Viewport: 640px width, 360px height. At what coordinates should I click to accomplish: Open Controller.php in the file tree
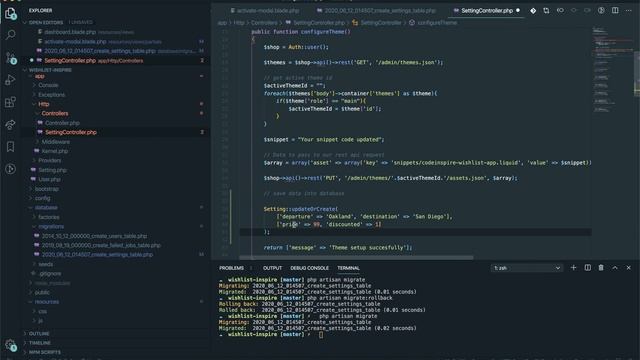pos(62,123)
